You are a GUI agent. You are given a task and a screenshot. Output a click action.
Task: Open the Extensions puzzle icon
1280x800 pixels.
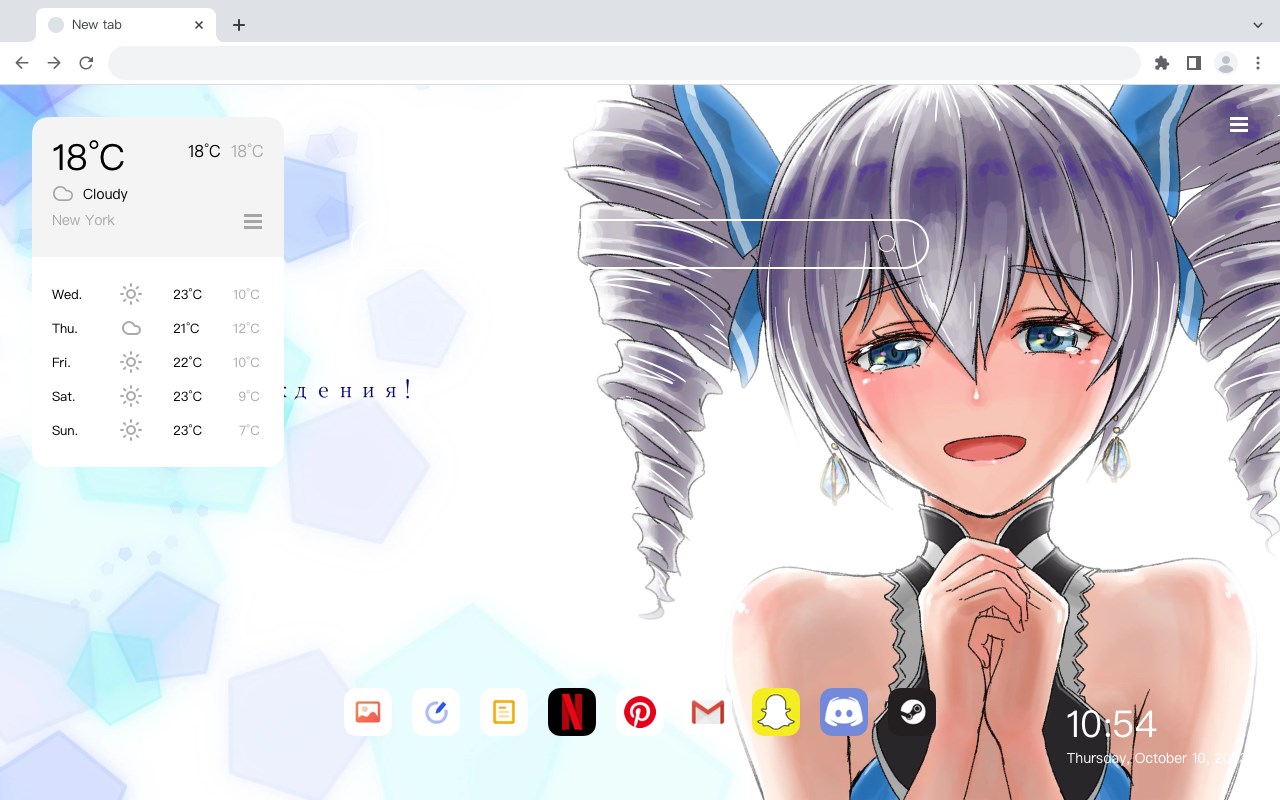click(x=1161, y=63)
